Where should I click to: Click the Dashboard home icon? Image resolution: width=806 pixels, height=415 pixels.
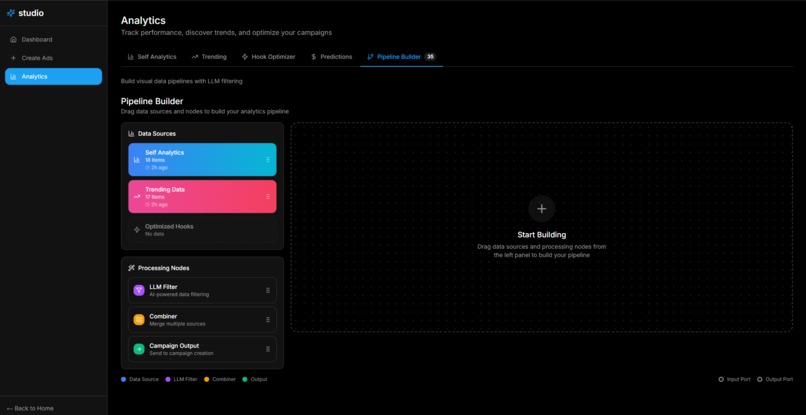(x=13, y=40)
